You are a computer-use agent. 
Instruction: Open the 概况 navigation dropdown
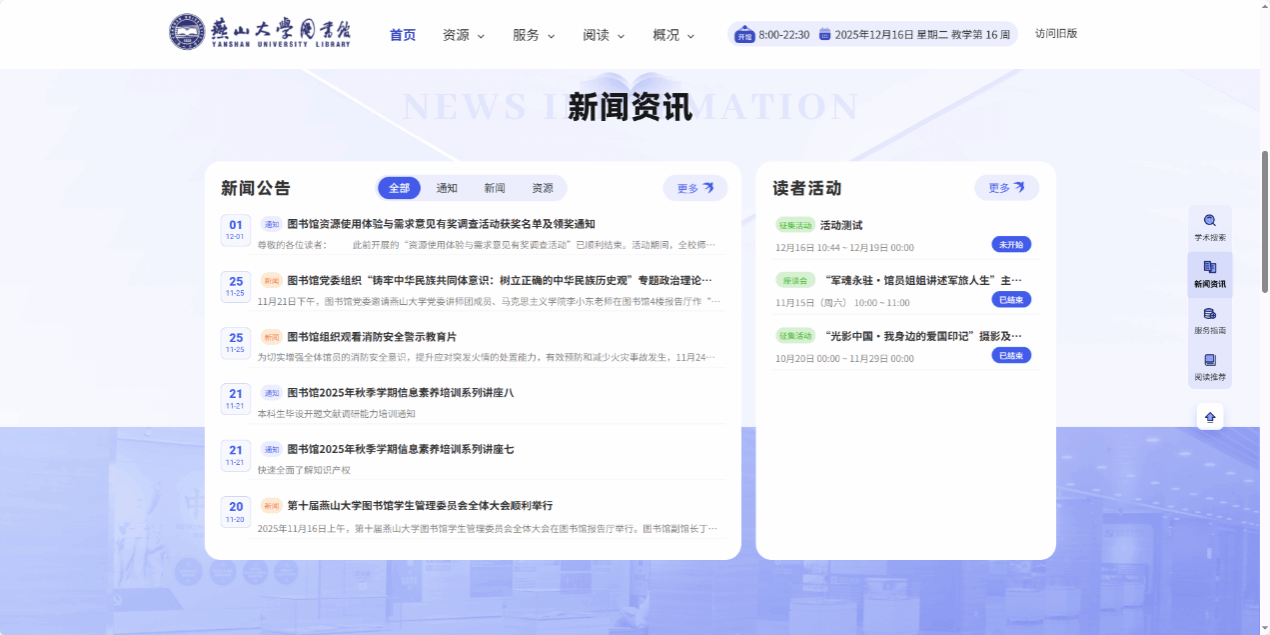click(673, 35)
